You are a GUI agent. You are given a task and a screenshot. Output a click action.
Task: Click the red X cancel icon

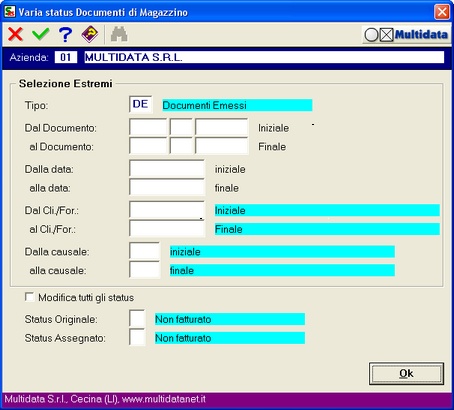[x=15, y=34]
